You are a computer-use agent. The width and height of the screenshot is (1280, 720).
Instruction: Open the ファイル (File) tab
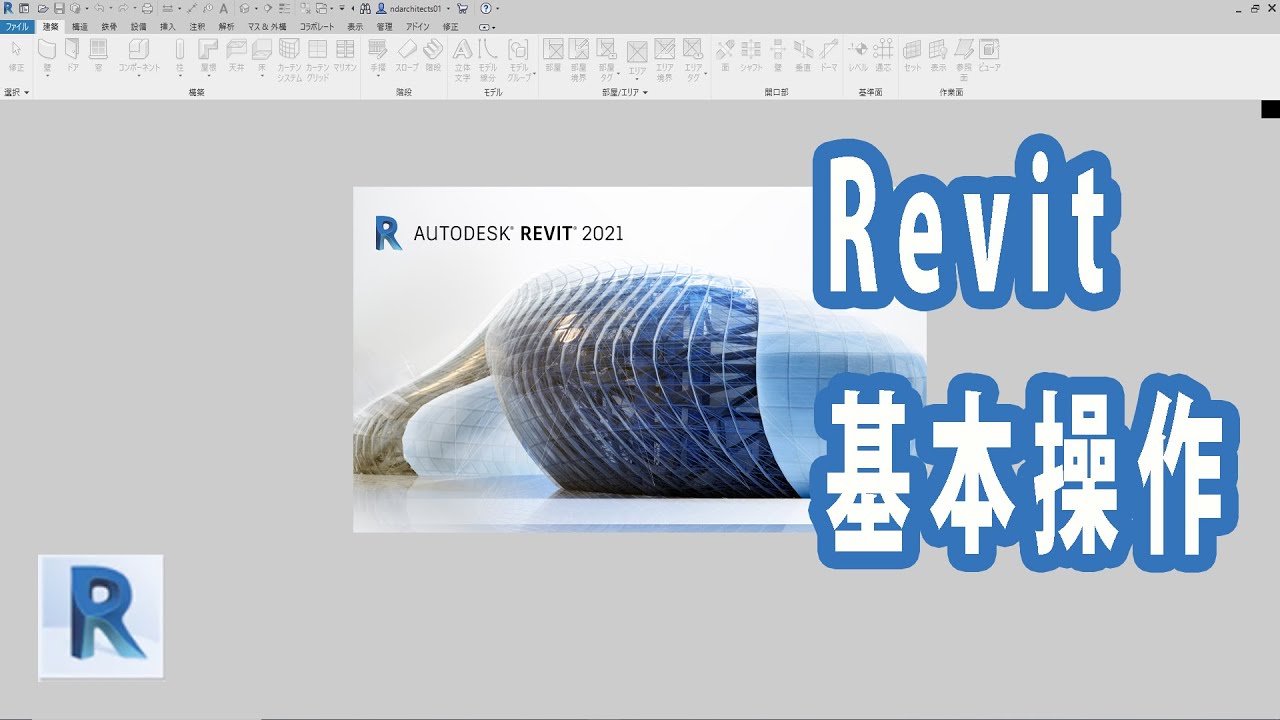(x=17, y=27)
